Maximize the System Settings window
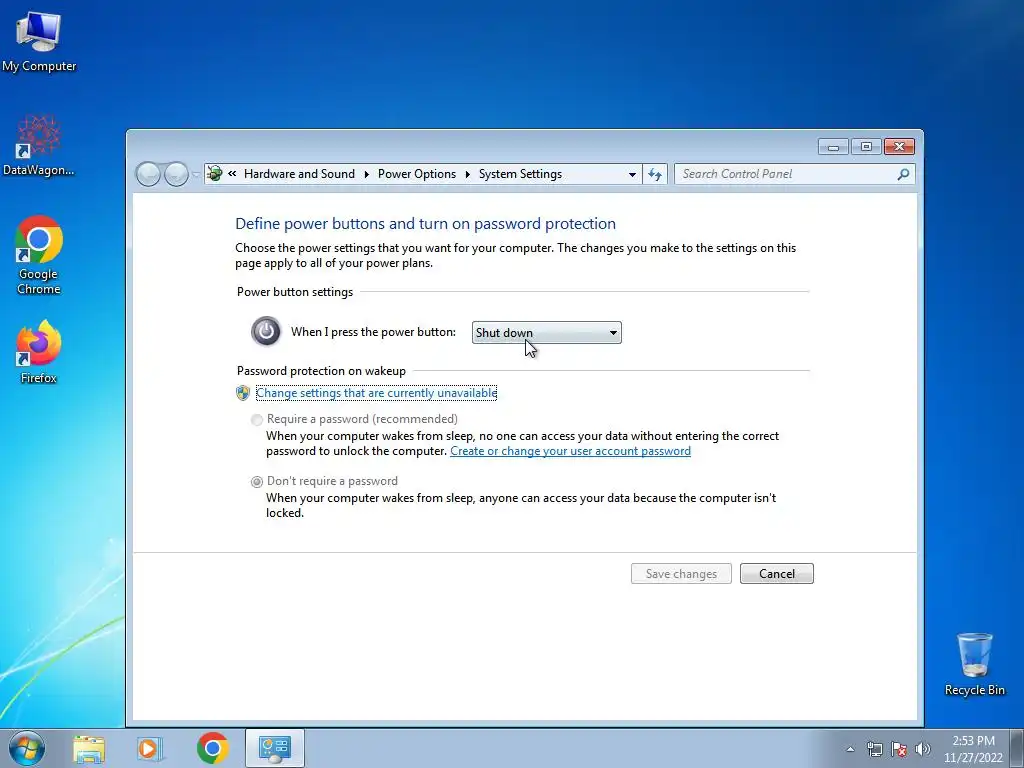 click(866, 146)
